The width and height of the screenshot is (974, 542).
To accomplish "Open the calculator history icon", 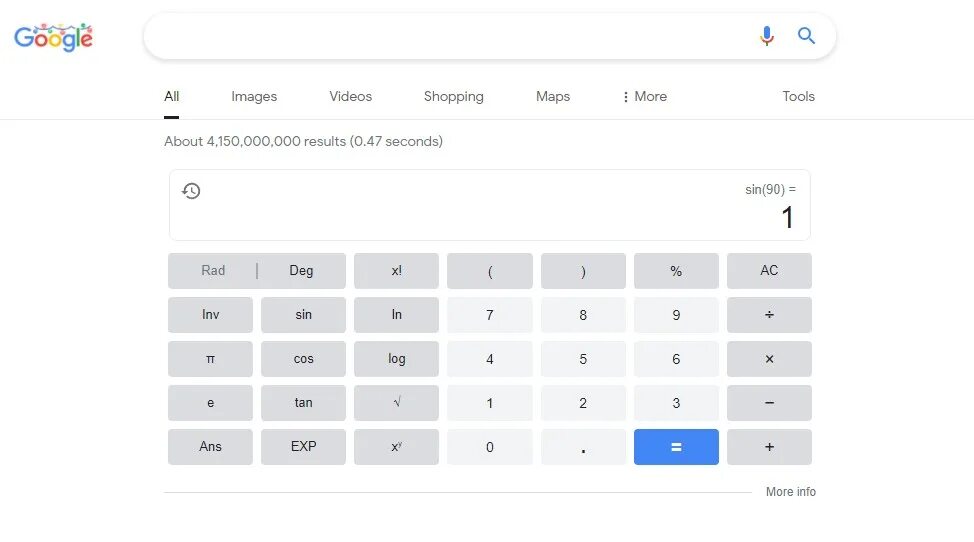I will click(x=192, y=191).
